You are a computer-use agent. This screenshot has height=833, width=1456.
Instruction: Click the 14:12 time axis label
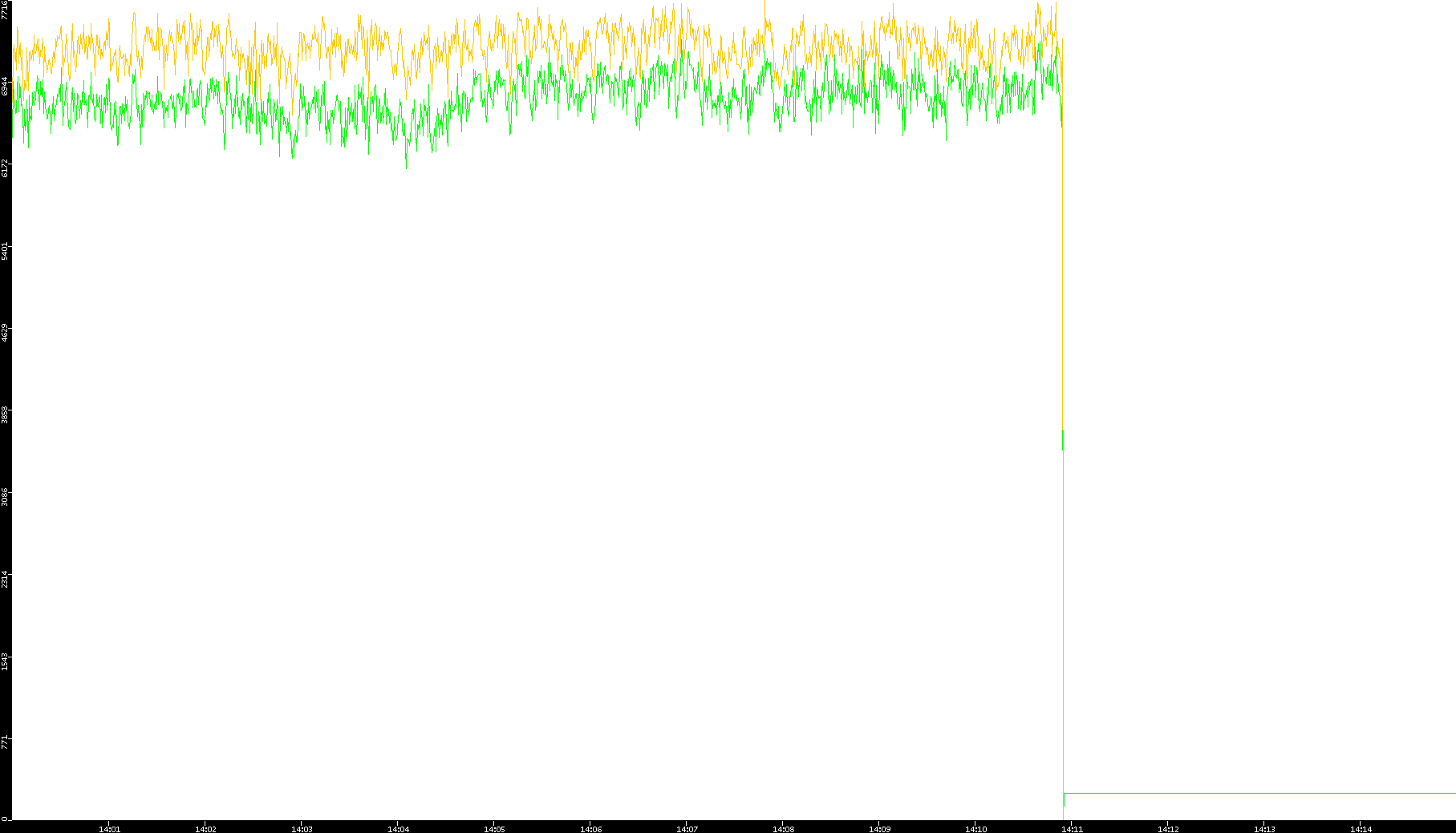[x=1168, y=829]
